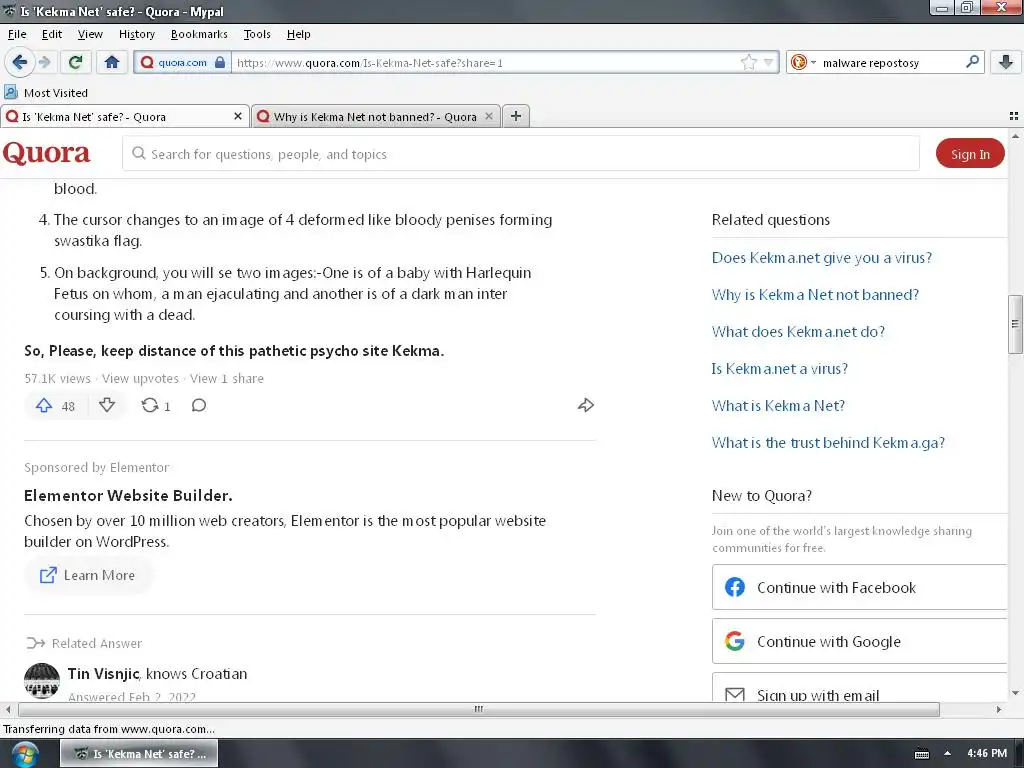Screen dimensions: 1024x768
Task: Click the vertical scrollbar down arrow
Action: pos(1015,694)
